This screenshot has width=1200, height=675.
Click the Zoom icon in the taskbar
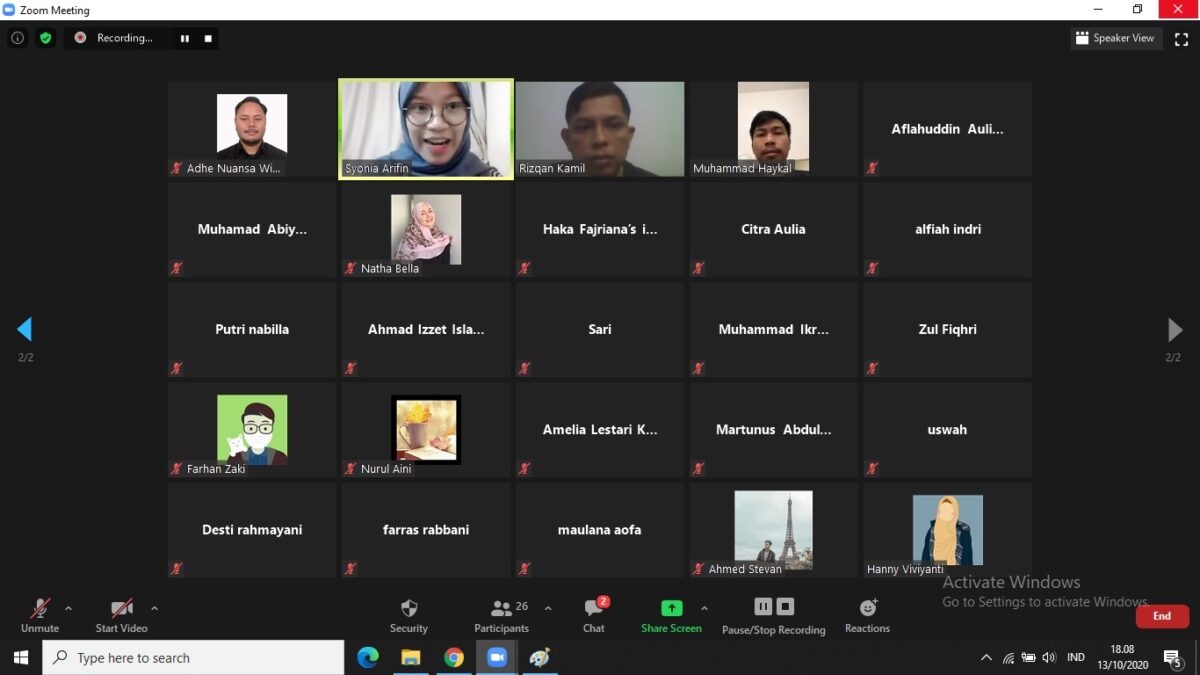coord(497,657)
